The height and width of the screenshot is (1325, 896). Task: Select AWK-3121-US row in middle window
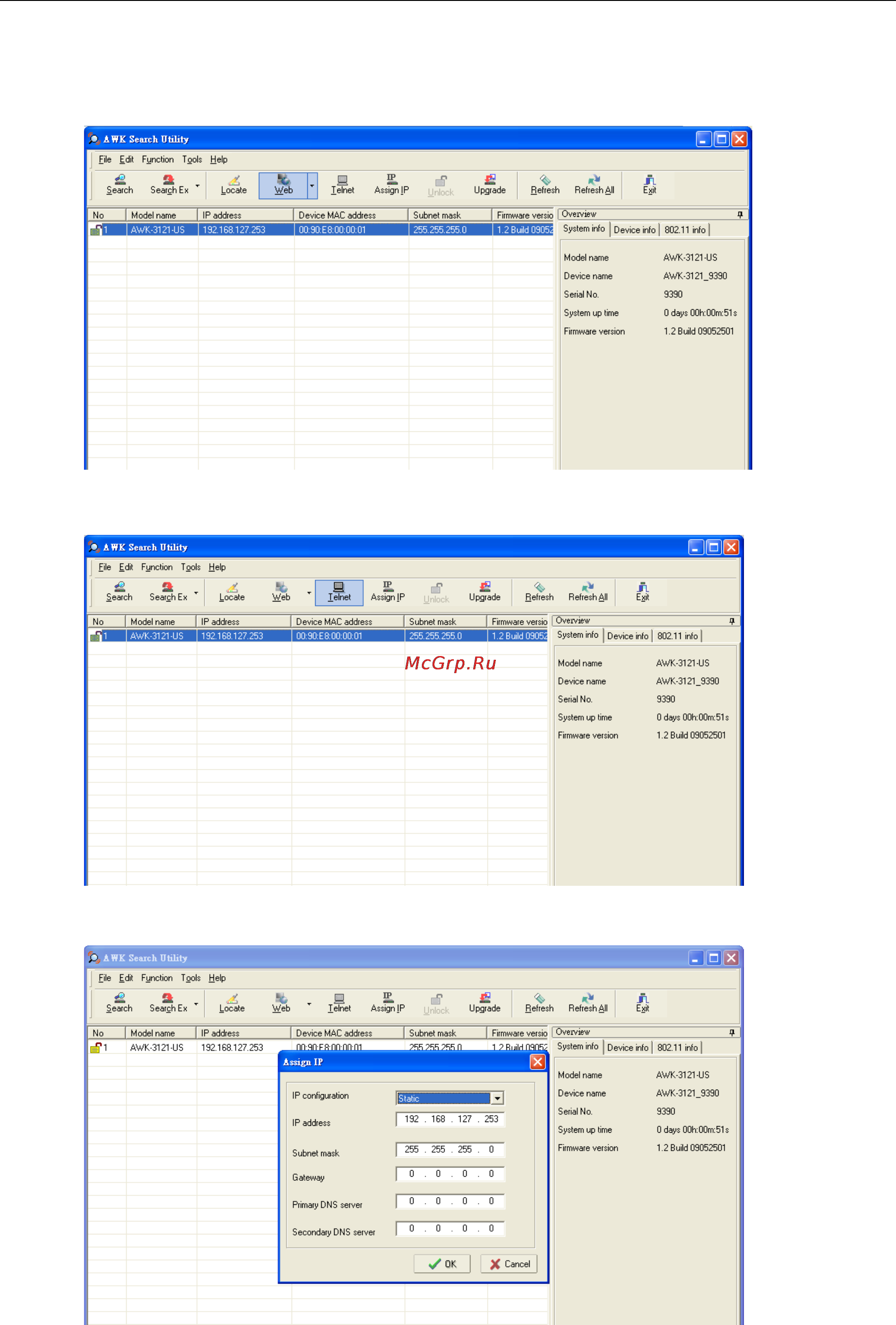[318, 636]
